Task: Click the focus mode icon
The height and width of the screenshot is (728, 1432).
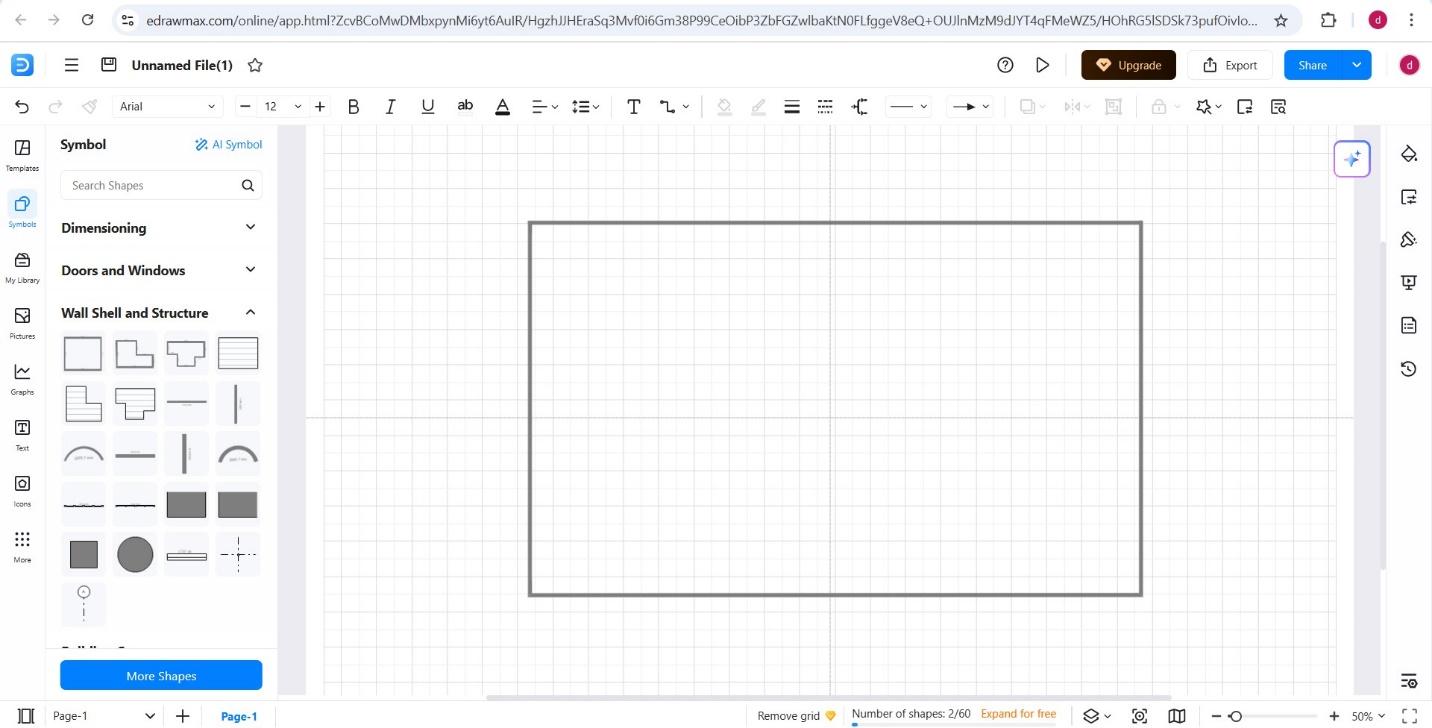Action: (x=1139, y=716)
